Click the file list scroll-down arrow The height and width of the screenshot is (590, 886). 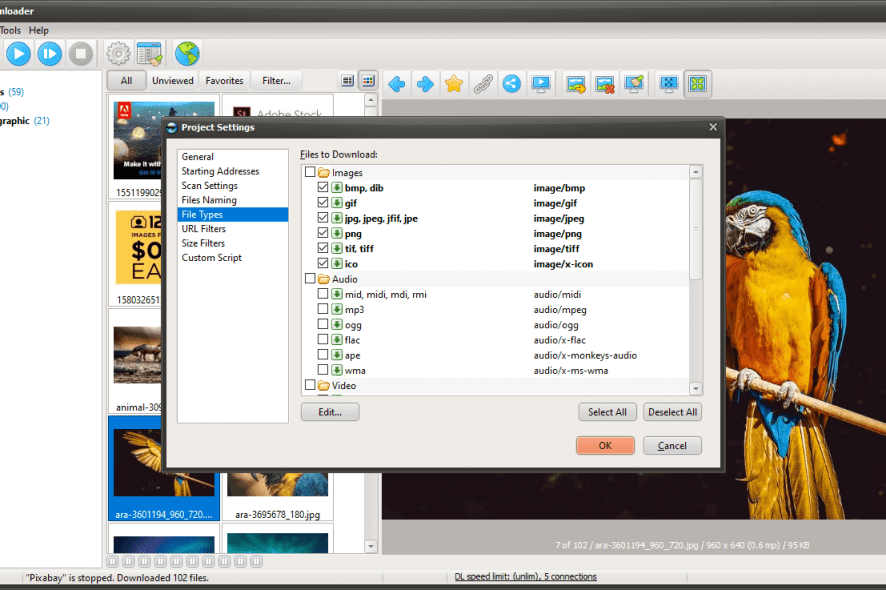pyautogui.click(x=696, y=388)
